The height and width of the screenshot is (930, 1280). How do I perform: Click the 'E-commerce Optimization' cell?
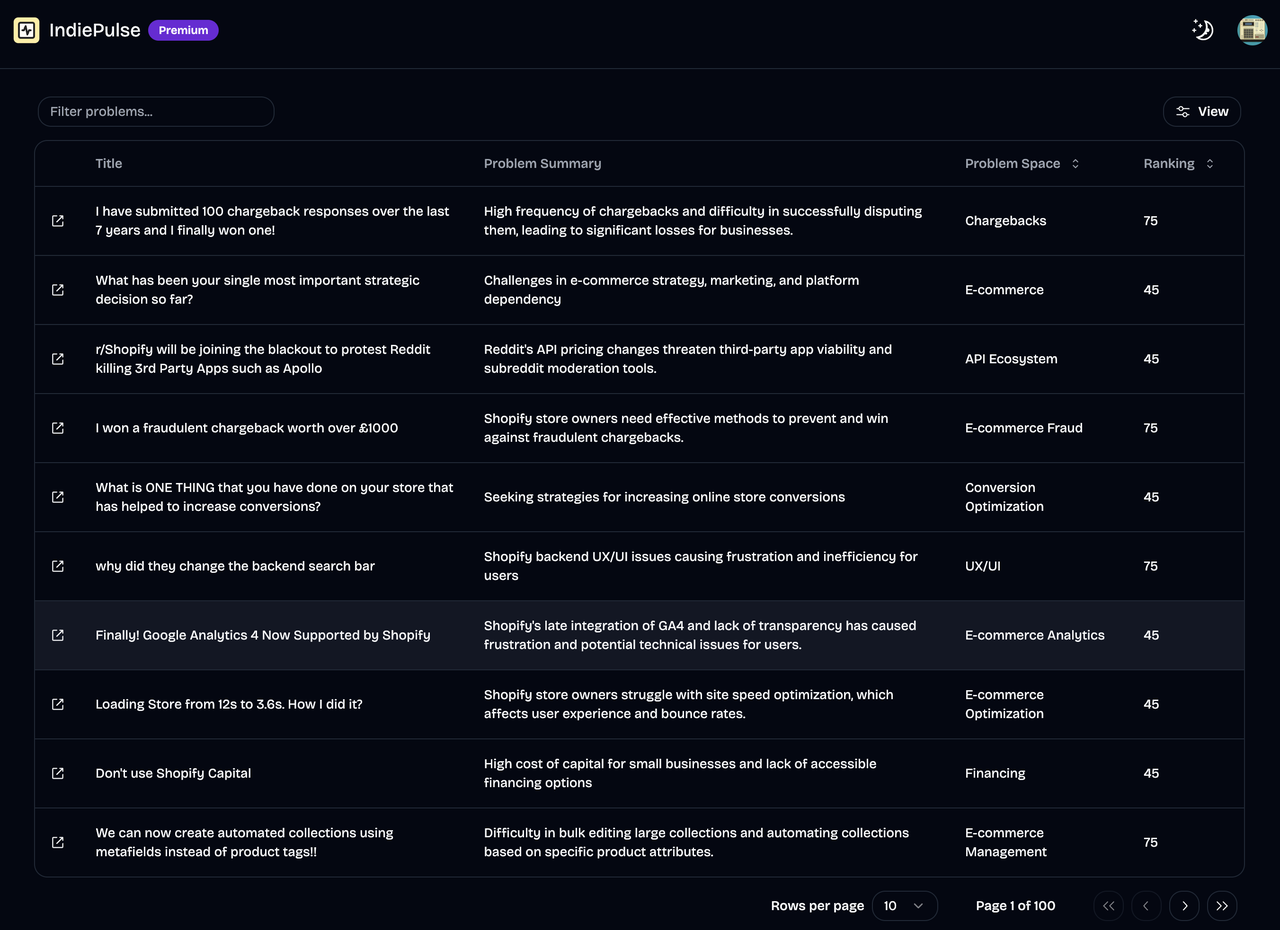[x=1004, y=704]
